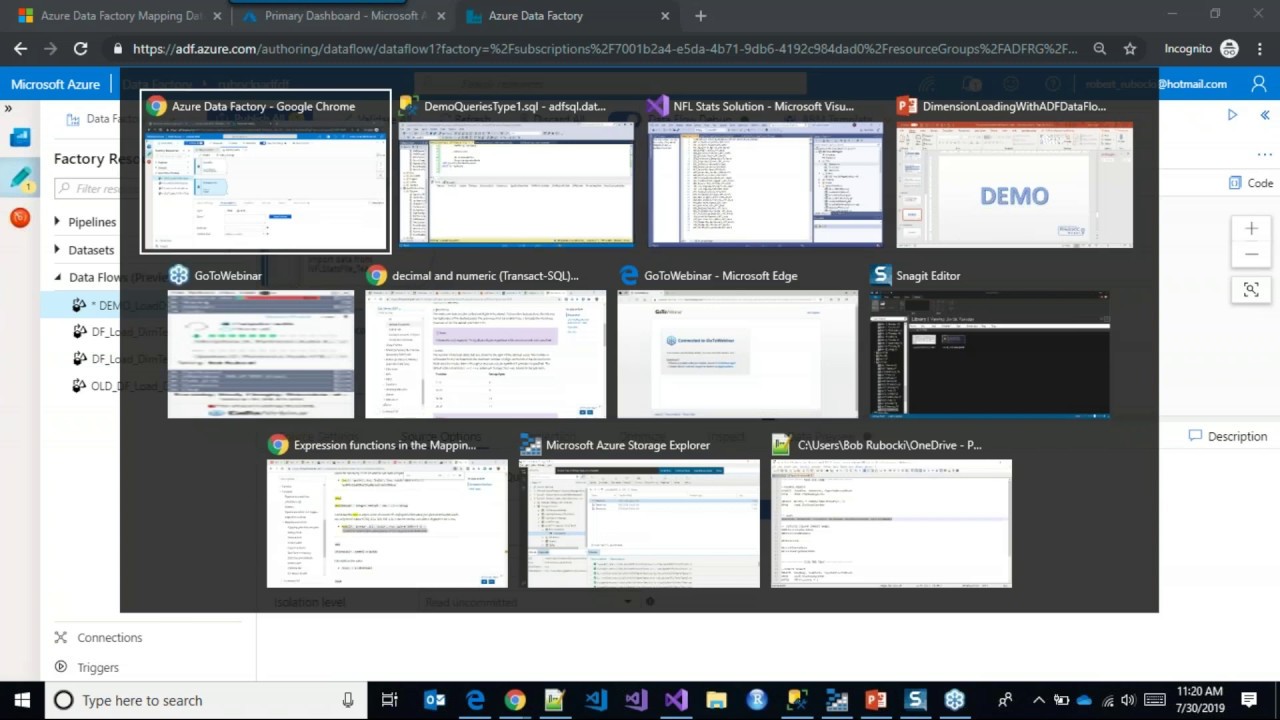The width and height of the screenshot is (1280, 720).
Task: Click the Type here to search box
Action: [x=205, y=700]
